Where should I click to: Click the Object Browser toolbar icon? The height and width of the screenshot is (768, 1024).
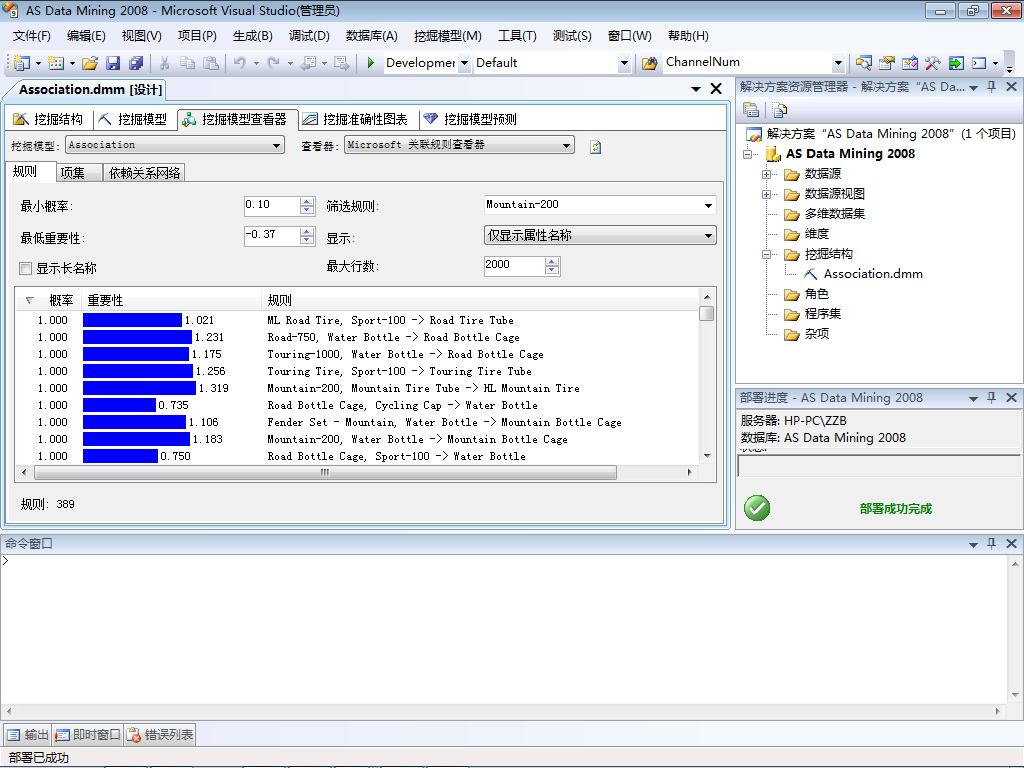(x=910, y=63)
